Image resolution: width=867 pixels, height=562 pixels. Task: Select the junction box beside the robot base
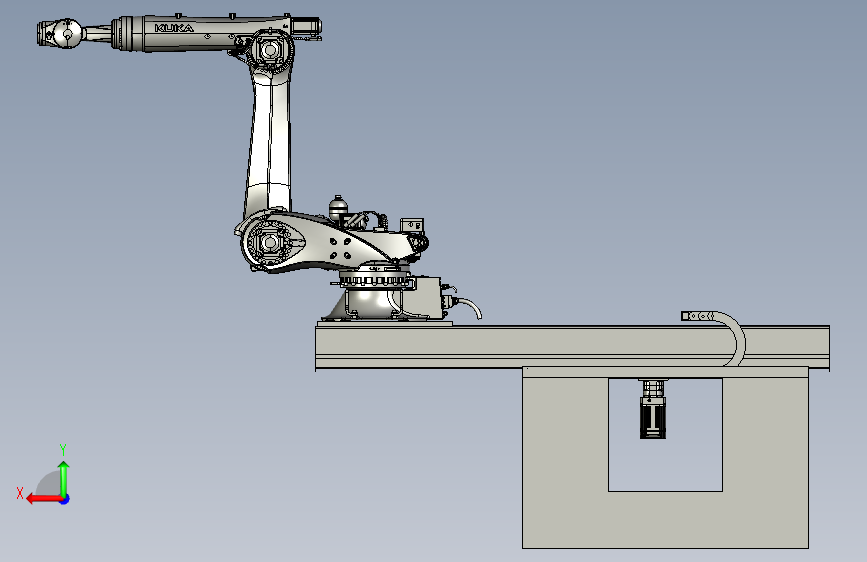tap(427, 298)
